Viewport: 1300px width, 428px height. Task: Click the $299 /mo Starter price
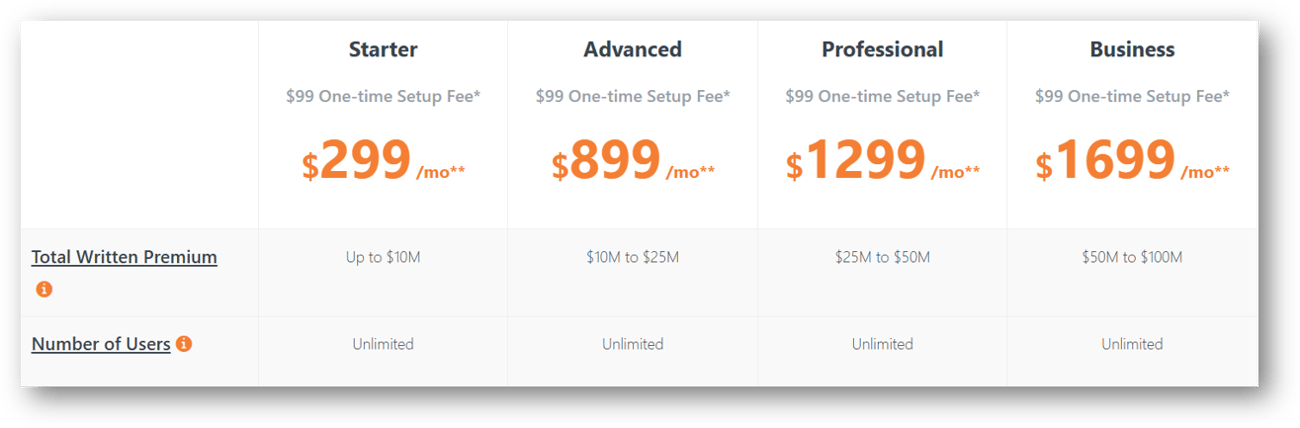383,161
